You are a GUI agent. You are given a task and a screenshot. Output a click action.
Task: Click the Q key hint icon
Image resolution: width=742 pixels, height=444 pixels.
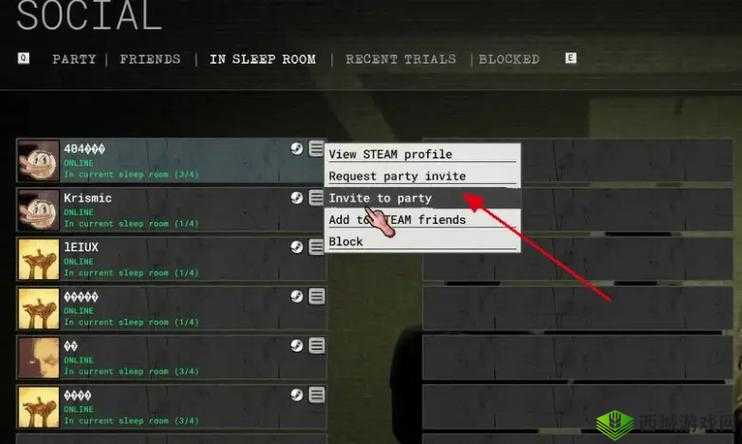pos(23,58)
